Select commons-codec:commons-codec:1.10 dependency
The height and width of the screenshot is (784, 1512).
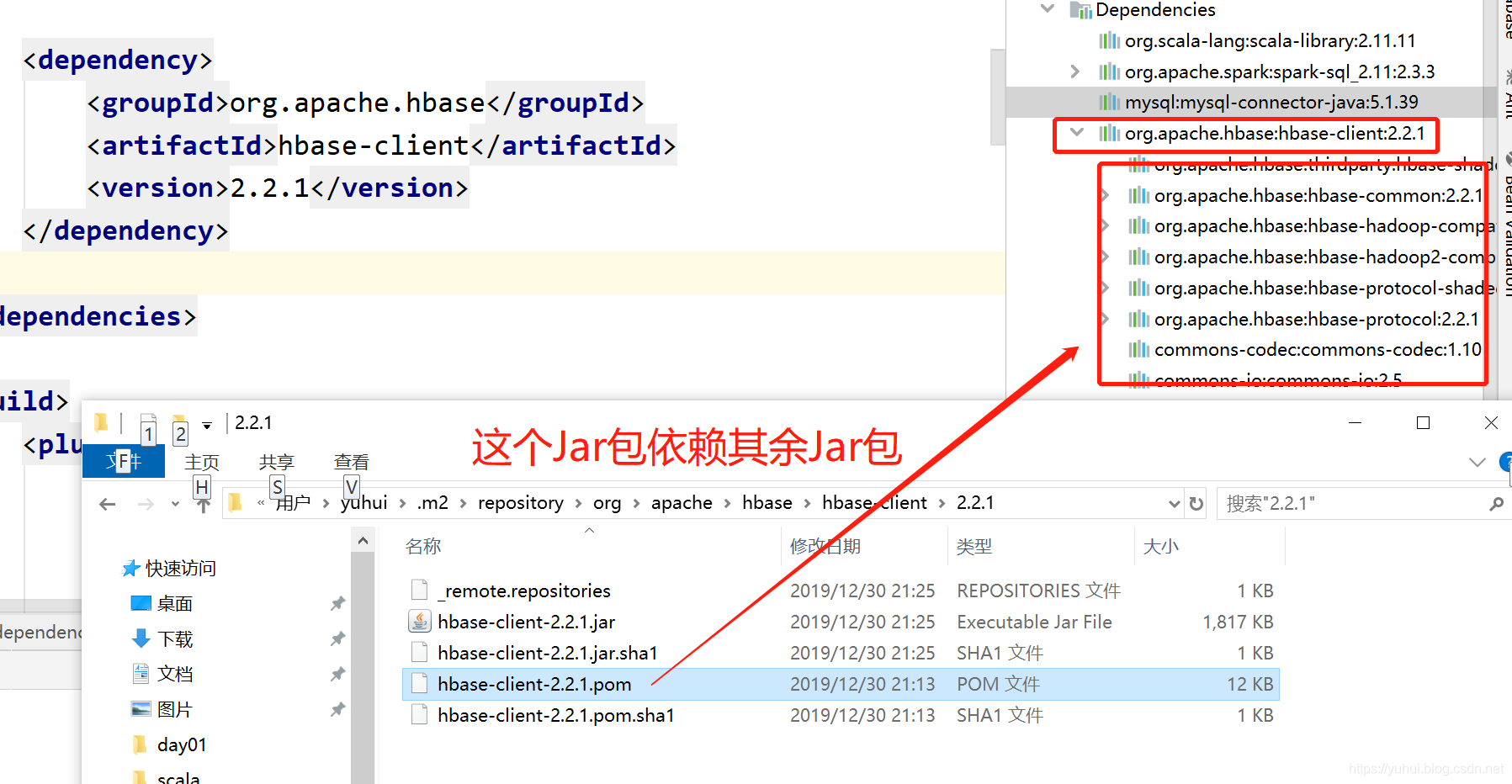1317,349
